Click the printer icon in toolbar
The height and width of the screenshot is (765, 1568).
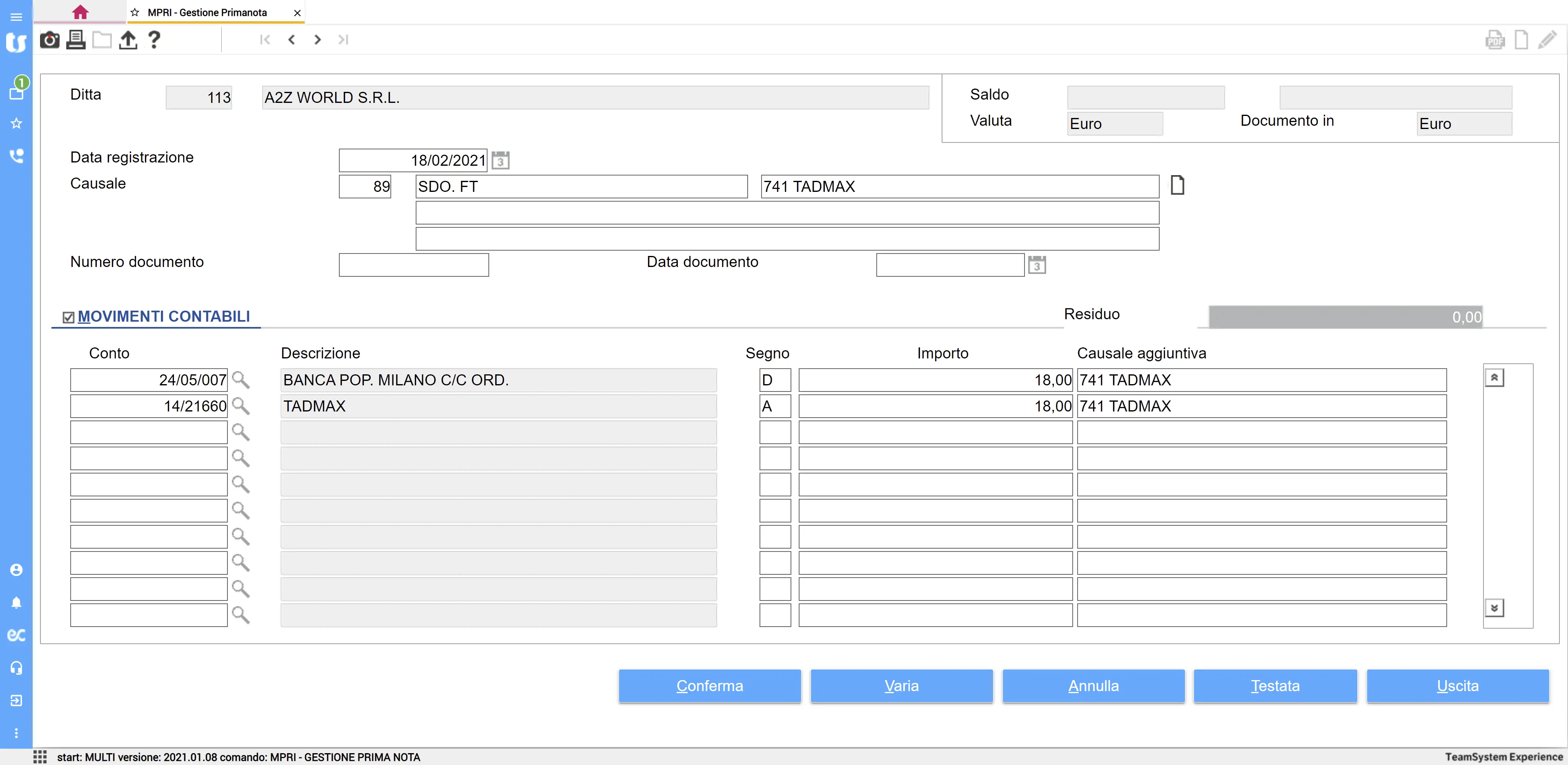pos(76,40)
